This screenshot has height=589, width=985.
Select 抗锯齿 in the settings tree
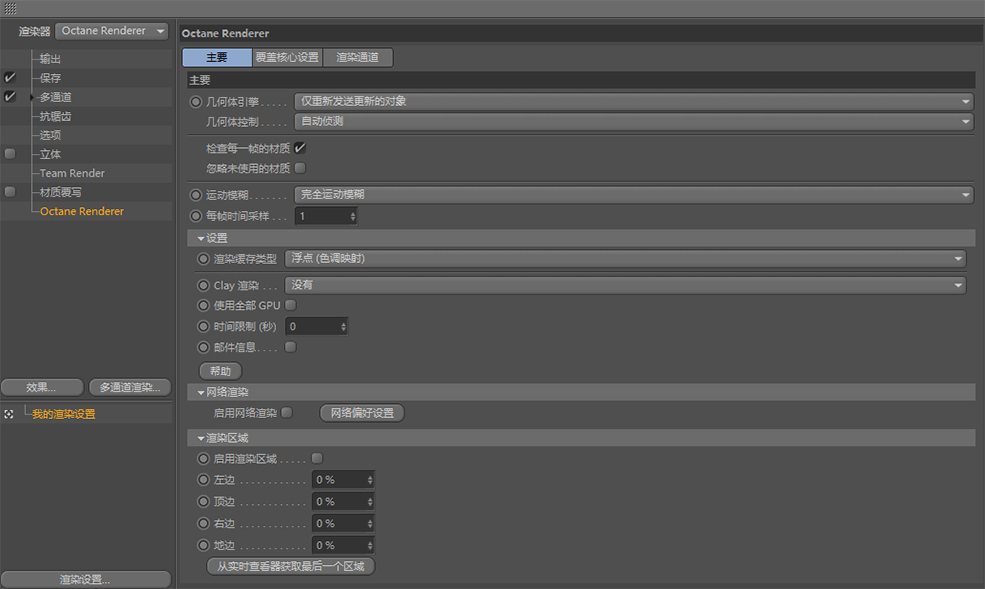pos(55,116)
